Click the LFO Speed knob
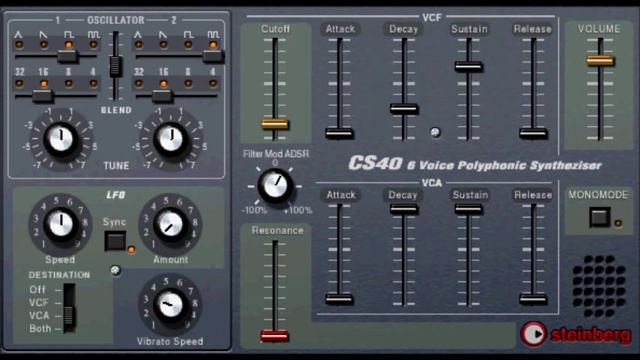The height and width of the screenshot is (360, 640). point(61,224)
